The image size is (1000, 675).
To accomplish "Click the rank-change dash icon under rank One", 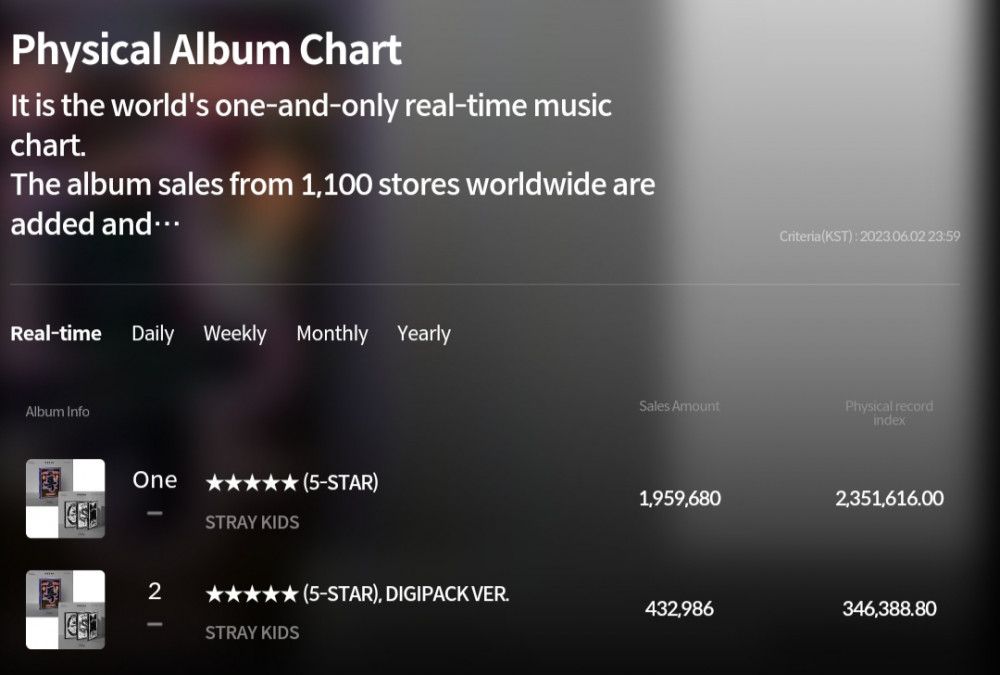I will click(x=155, y=513).
